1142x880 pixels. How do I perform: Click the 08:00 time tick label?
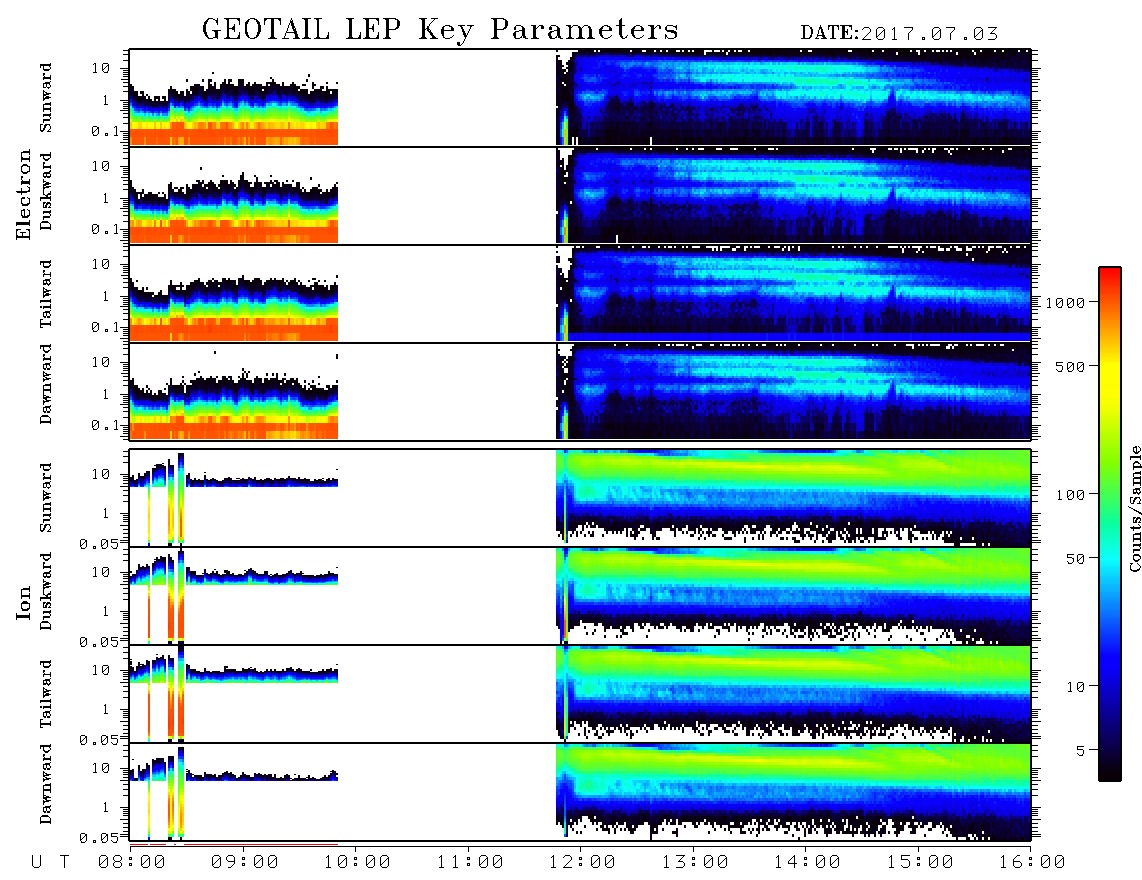point(132,862)
